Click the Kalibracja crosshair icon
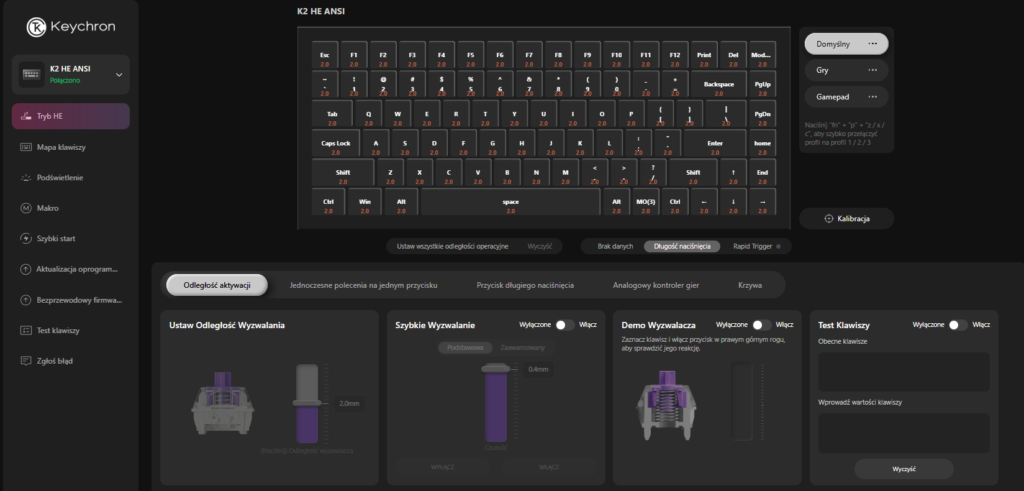 [829, 219]
